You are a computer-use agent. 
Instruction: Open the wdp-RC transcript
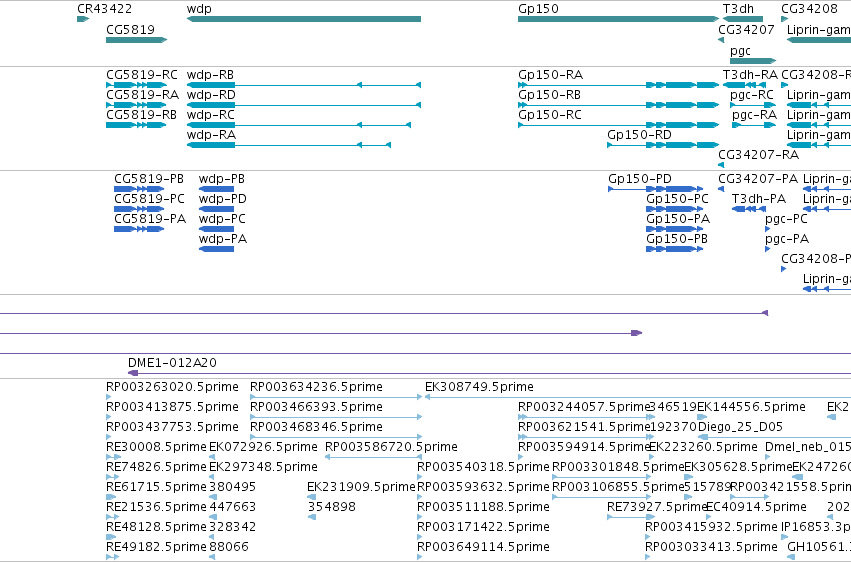click(x=299, y=125)
